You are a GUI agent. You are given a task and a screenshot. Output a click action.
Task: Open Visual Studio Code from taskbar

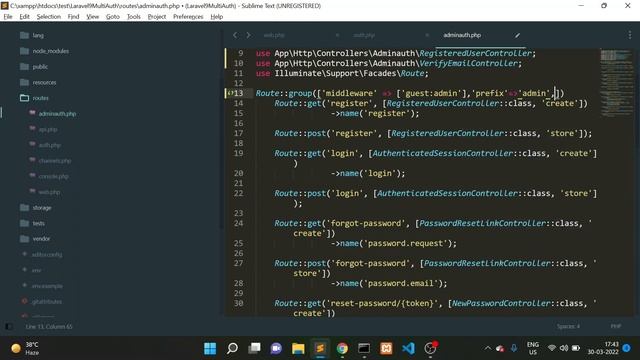pyautogui.click(x=408, y=348)
